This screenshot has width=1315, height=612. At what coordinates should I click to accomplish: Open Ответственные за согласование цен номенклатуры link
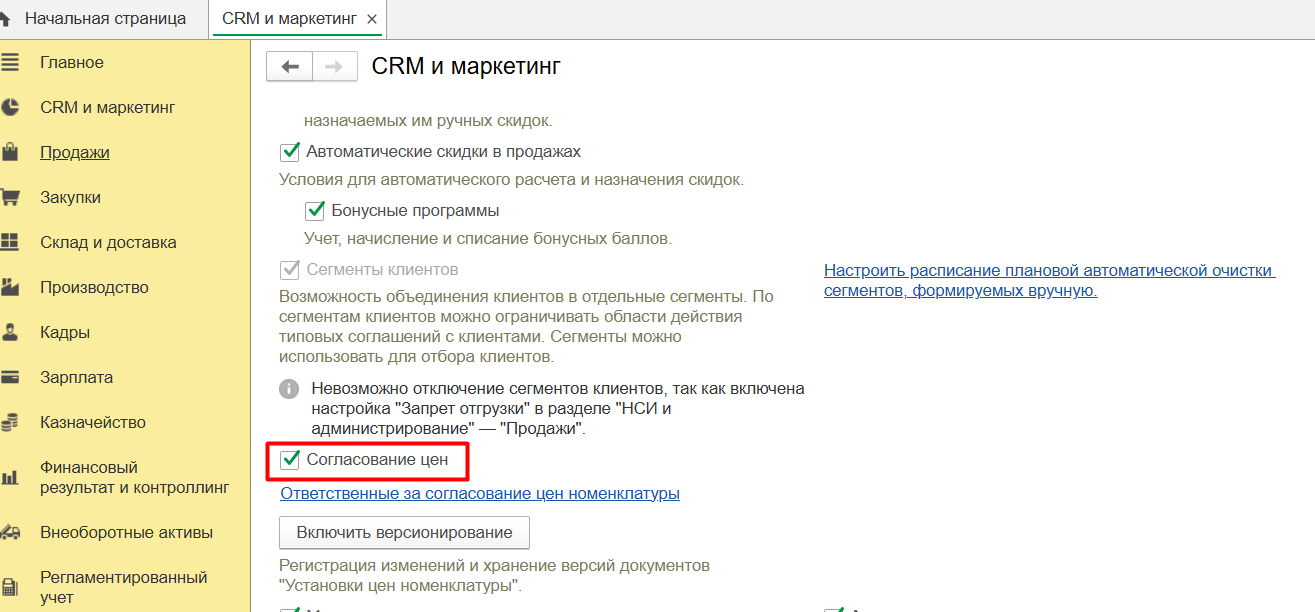pyautogui.click(x=480, y=493)
